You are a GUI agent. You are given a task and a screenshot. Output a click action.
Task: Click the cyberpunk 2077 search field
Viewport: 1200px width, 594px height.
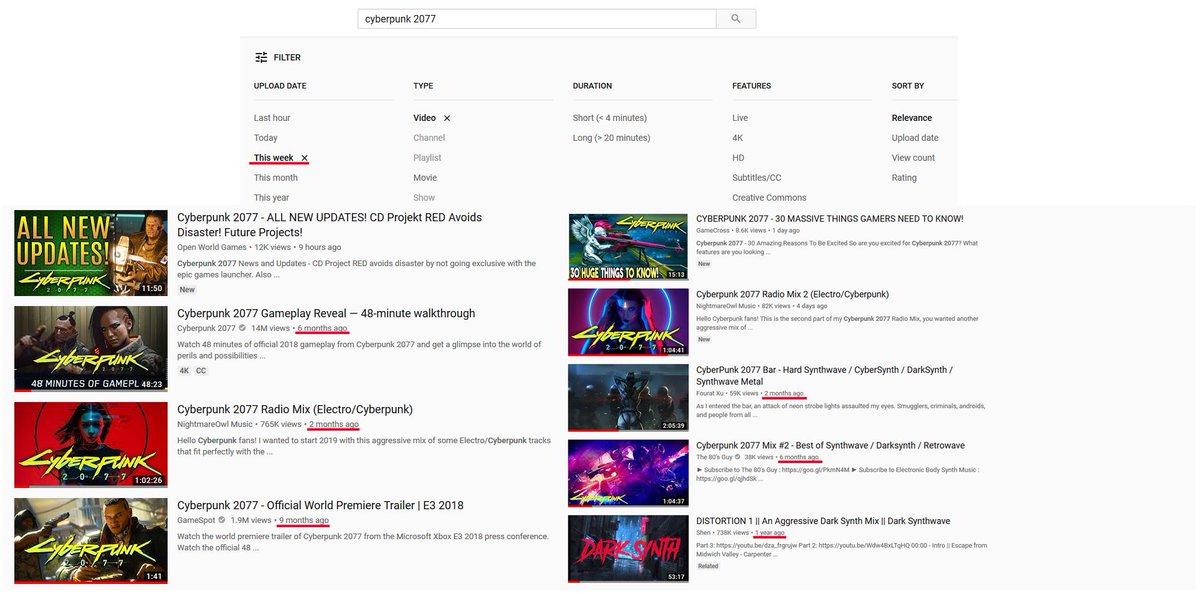pos(537,18)
